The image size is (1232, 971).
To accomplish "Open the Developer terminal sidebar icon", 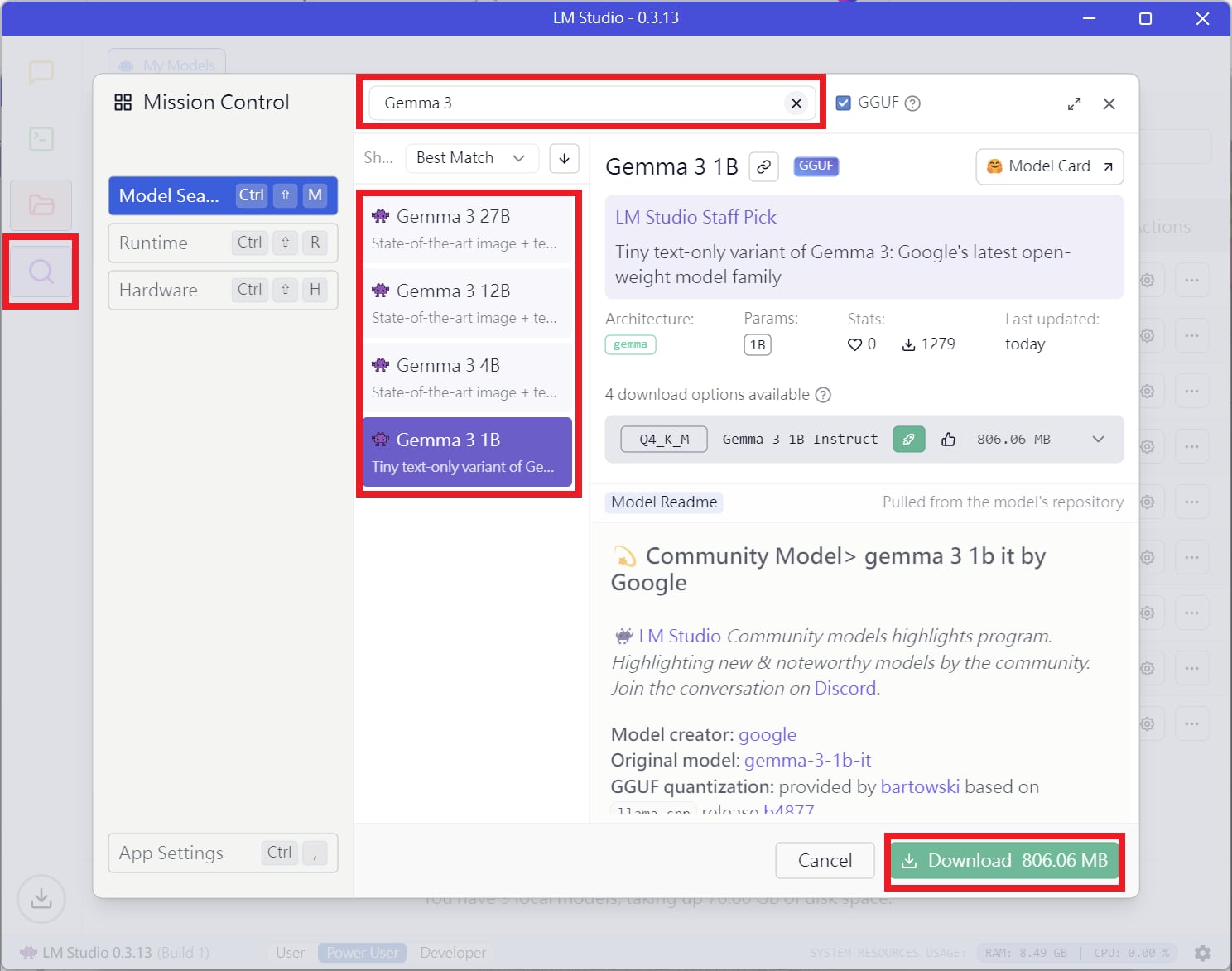I will click(x=41, y=138).
